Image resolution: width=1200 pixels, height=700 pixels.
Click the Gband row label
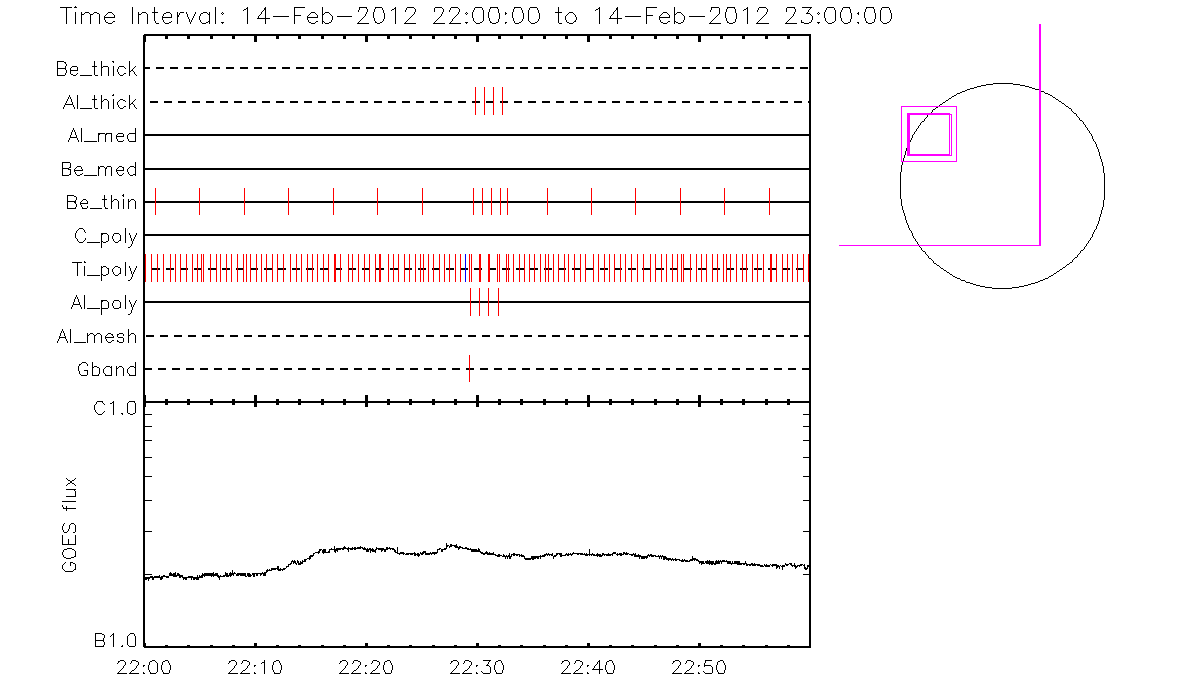click(x=107, y=369)
